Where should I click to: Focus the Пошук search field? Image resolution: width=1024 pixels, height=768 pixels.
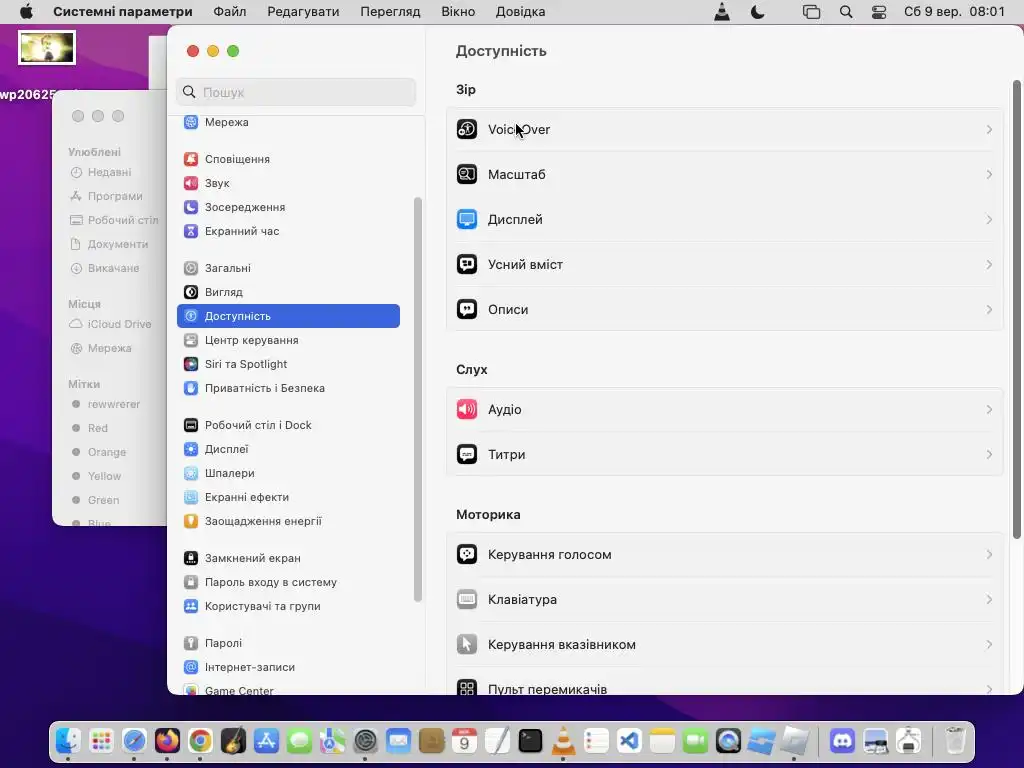[296, 92]
